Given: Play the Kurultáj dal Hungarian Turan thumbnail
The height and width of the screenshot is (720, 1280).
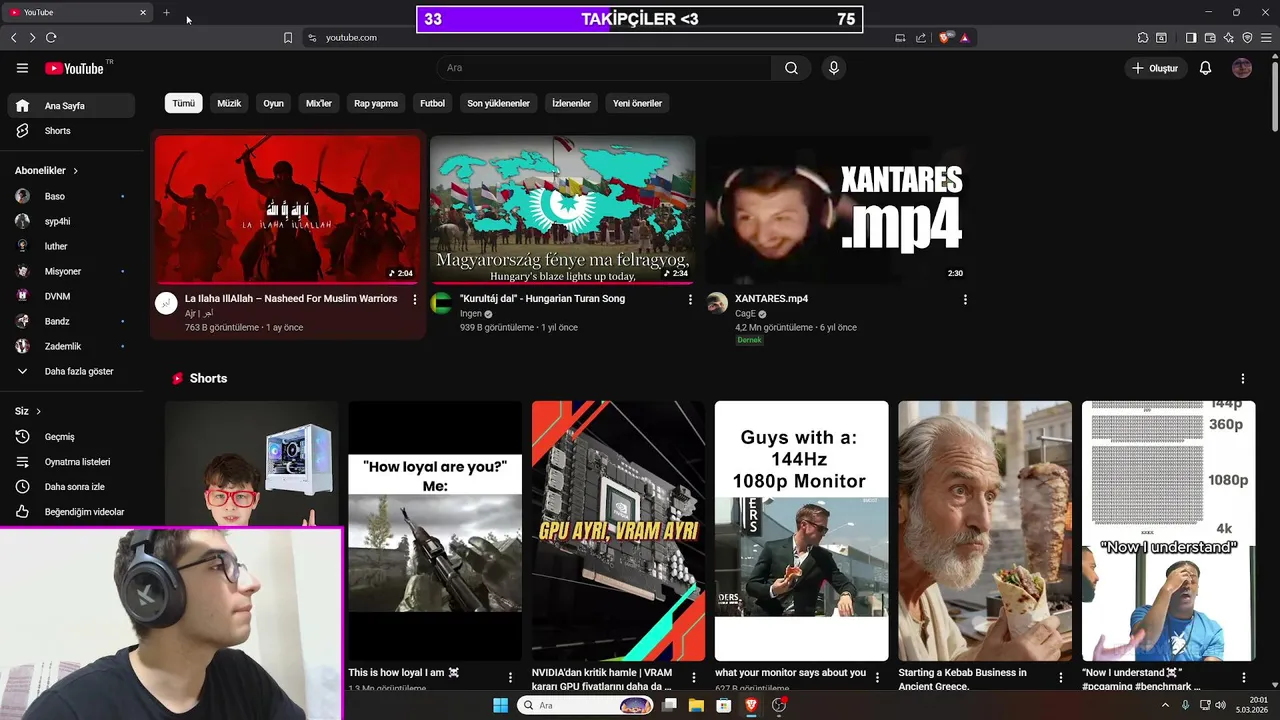Looking at the screenshot, I should 563,210.
